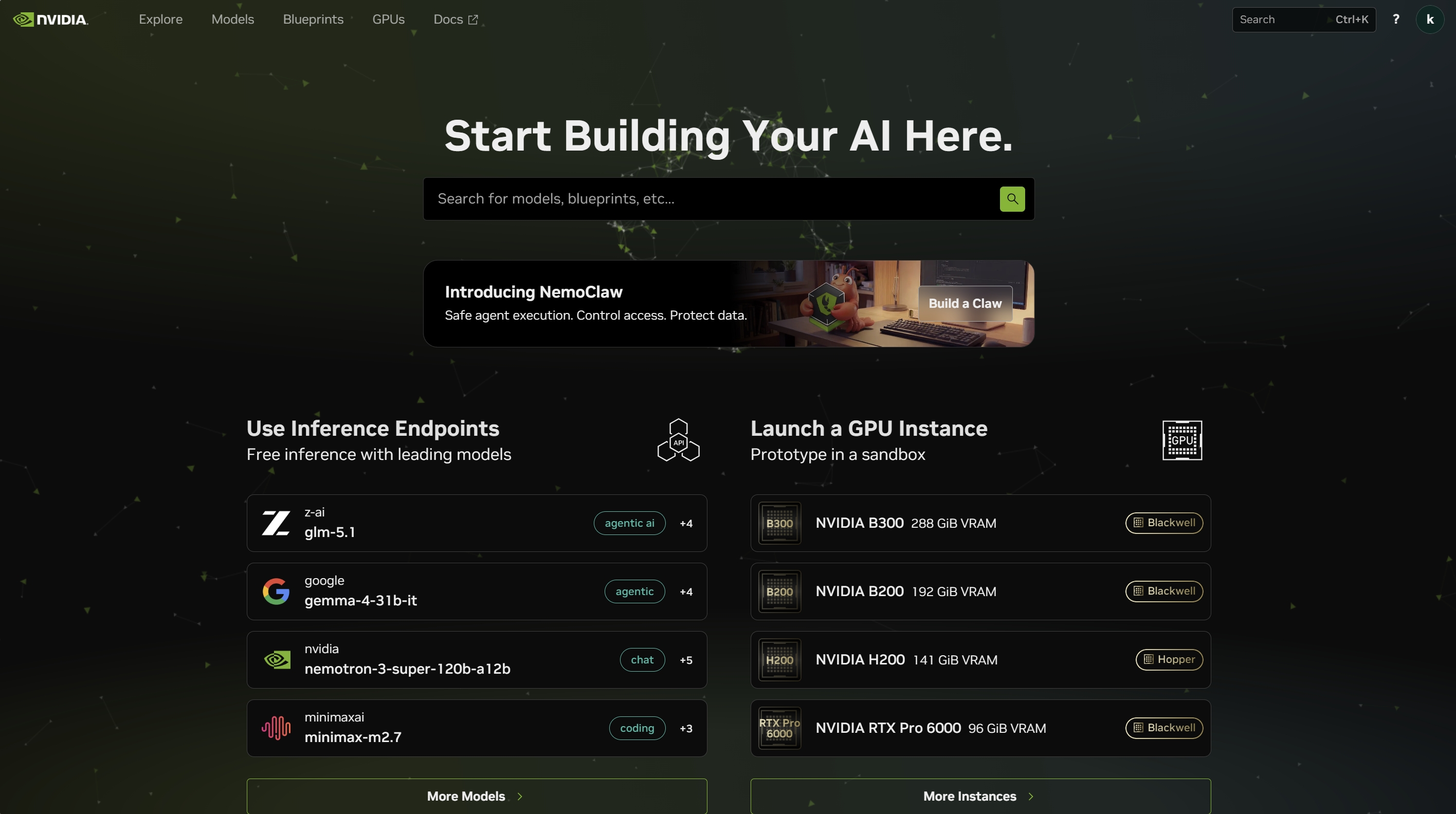Click the Google logo for gemma model
The image size is (1456, 814).
[x=276, y=591]
